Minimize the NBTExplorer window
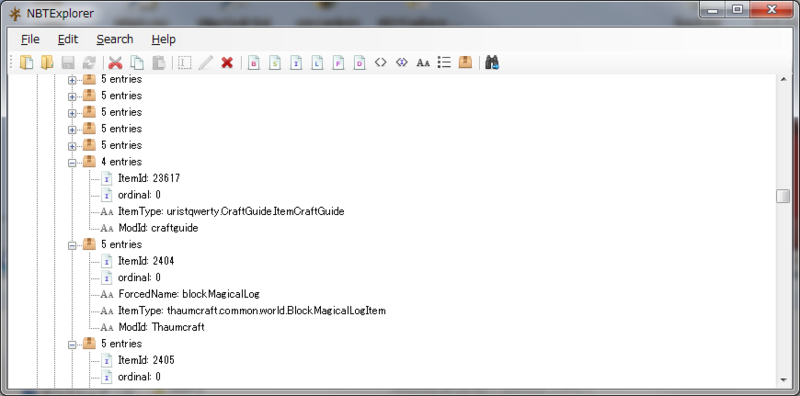Viewport: 800px width, 396px height. pyautogui.click(x=713, y=10)
